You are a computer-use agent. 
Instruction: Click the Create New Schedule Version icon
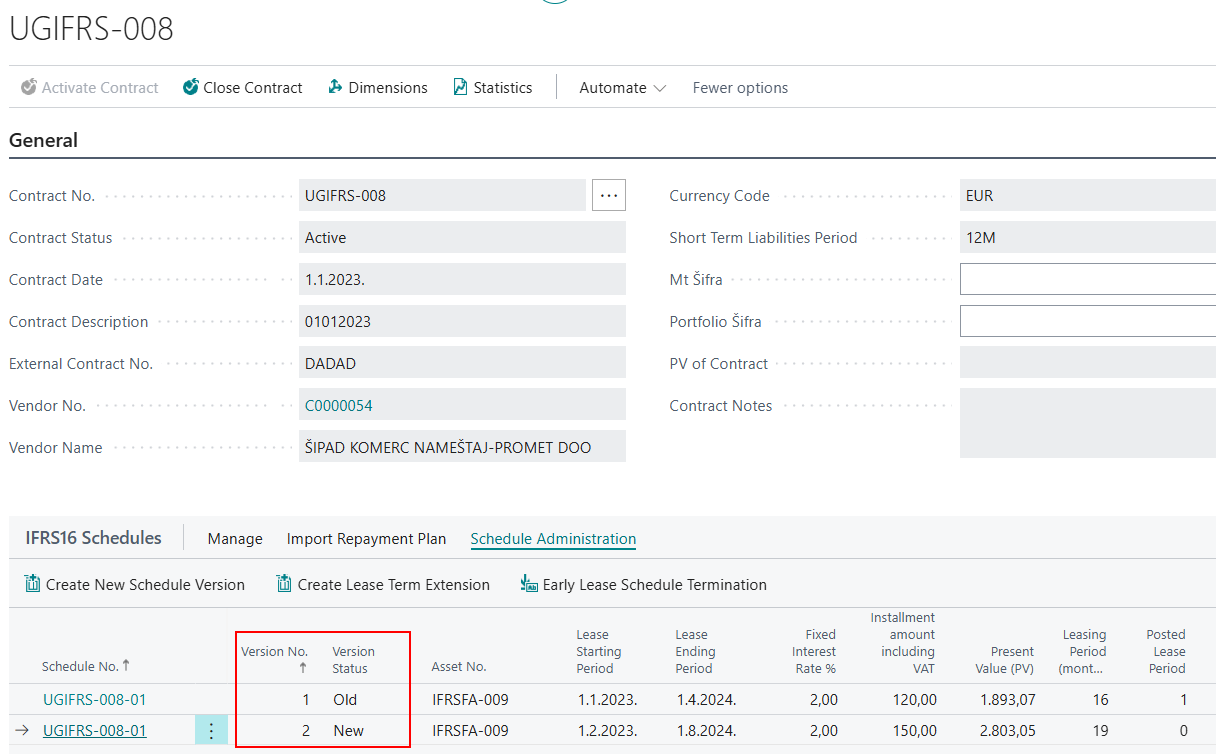click(x=33, y=584)
